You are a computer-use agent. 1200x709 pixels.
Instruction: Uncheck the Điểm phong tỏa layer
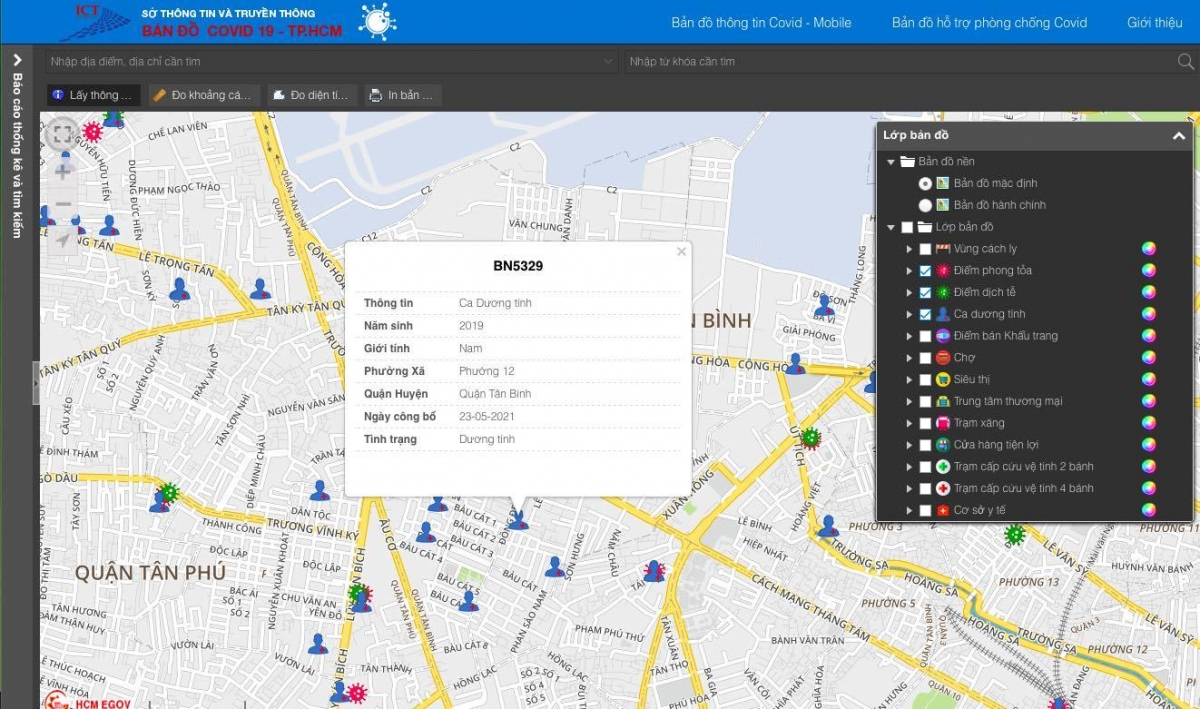pyautogui.click(x=925, y=271)
